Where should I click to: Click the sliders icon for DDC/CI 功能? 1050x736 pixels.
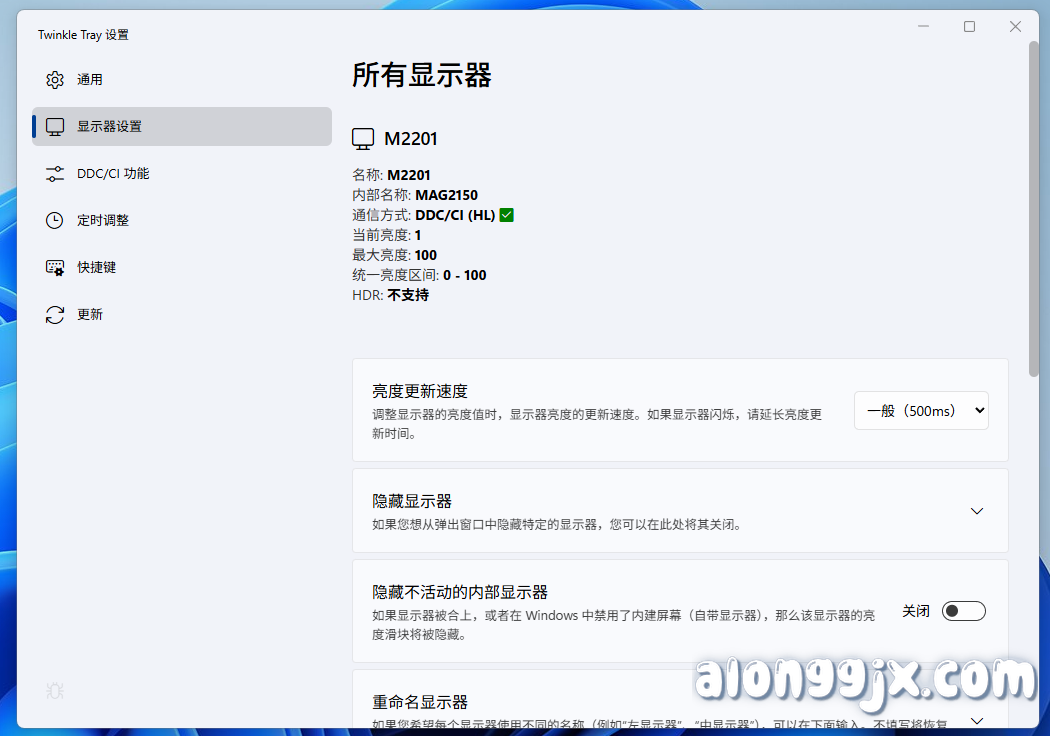pyautogui.click(x=55, y=174)
